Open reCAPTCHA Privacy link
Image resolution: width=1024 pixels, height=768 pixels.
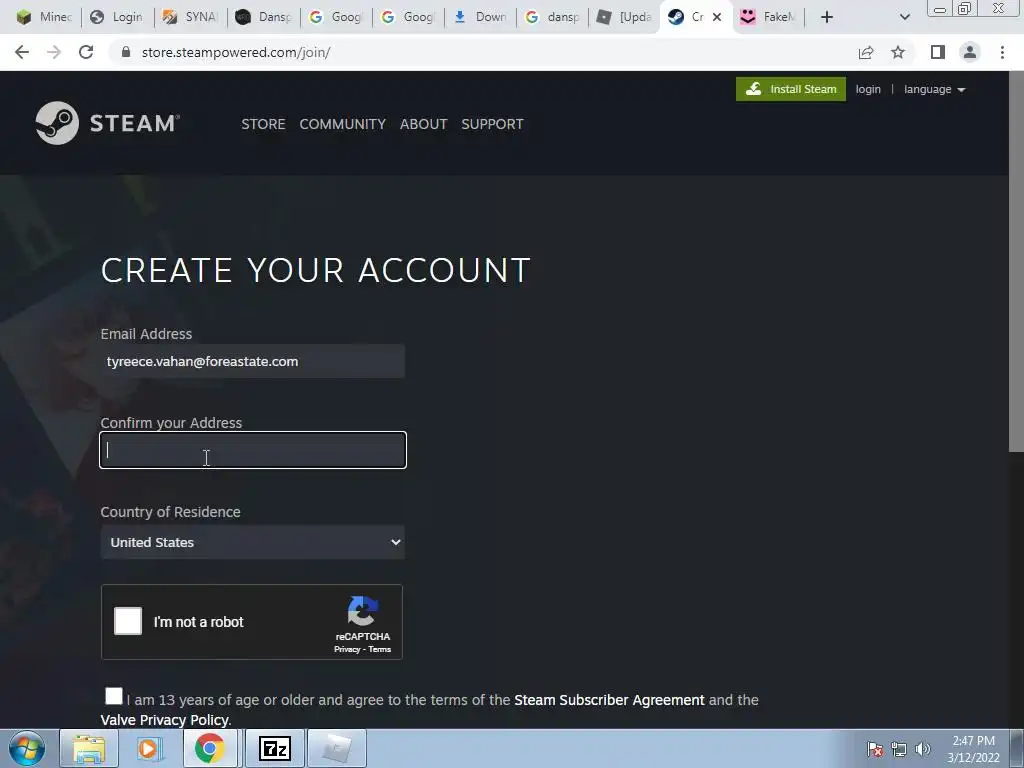coord(347,649)
